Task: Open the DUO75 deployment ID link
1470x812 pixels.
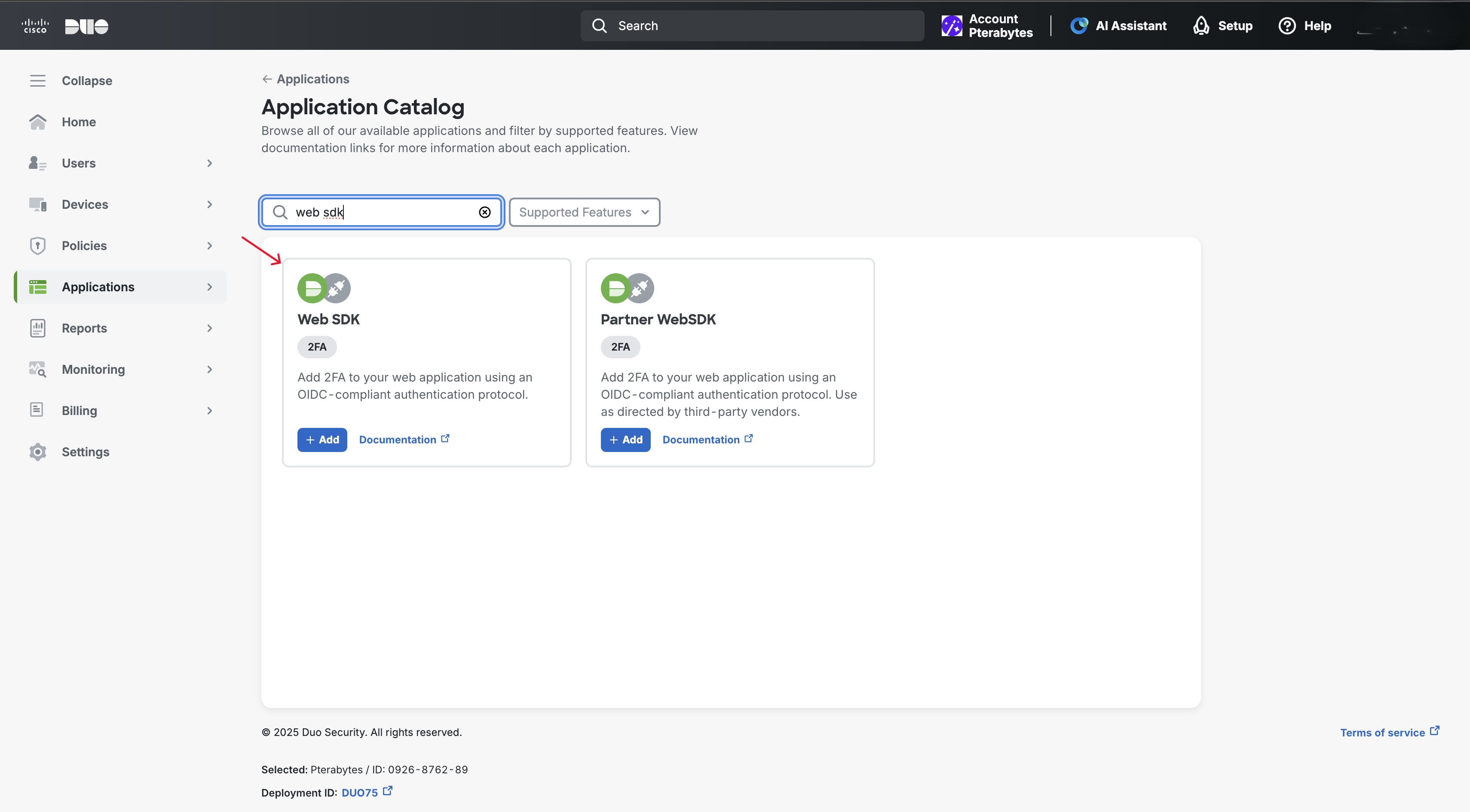Action: click(359, 792)
